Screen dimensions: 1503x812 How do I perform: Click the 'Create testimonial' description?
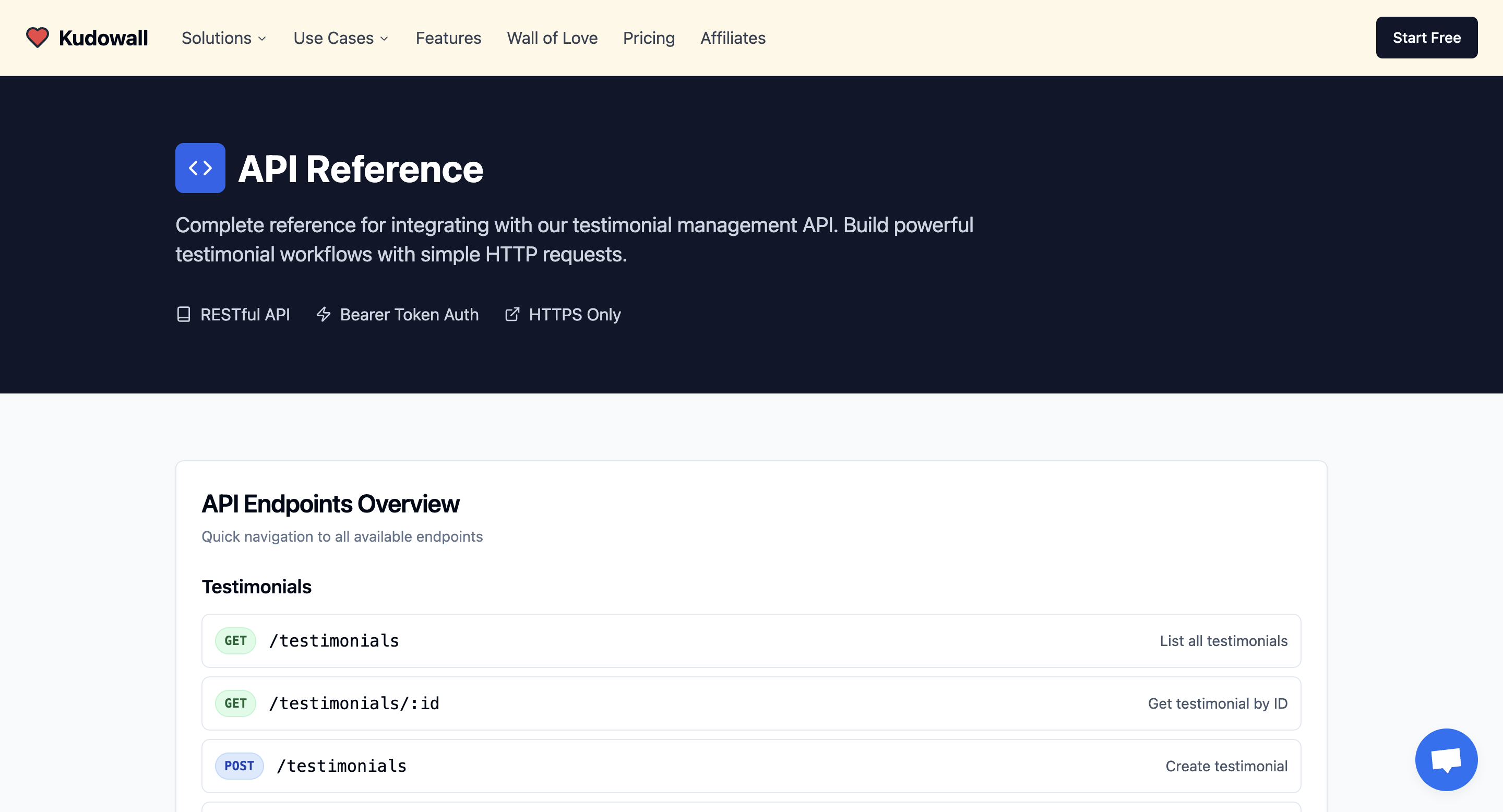(1226, 766)
